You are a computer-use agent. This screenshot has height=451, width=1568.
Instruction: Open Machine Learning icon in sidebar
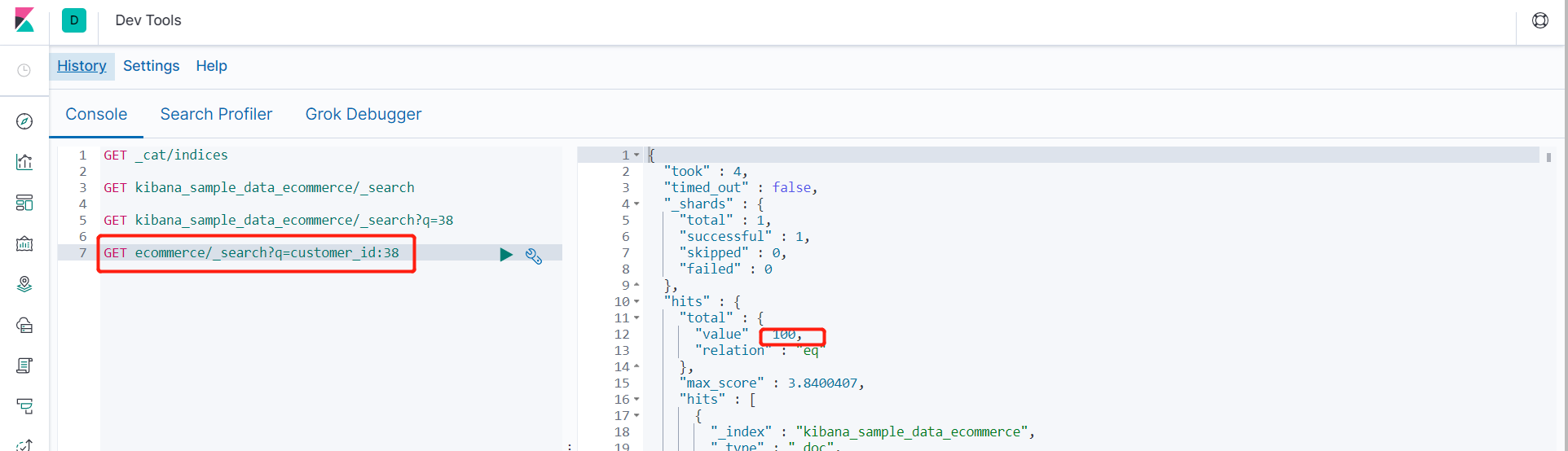[24, 325]
